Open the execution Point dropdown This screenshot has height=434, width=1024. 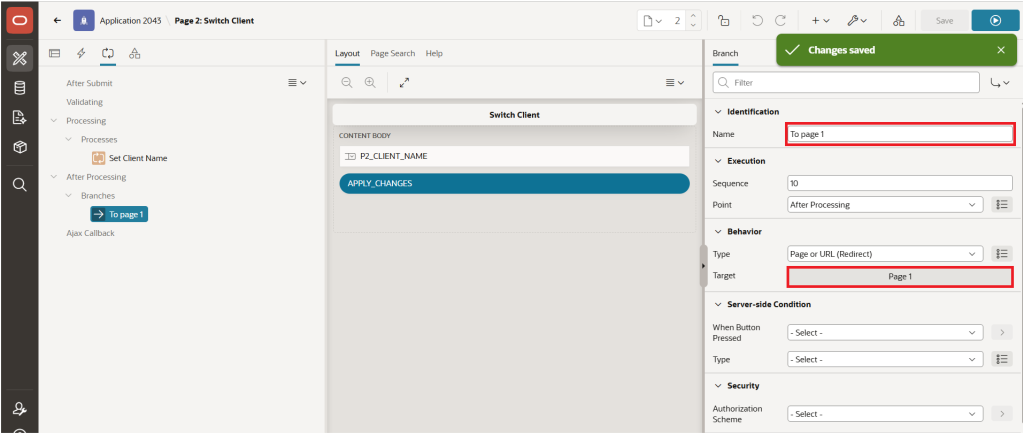[885, 204]
